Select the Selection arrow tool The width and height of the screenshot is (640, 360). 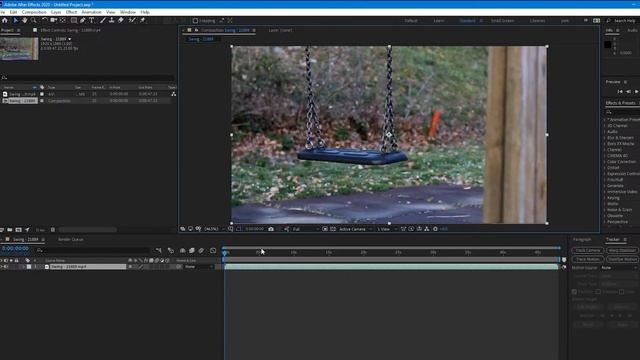tap(16, 20)
